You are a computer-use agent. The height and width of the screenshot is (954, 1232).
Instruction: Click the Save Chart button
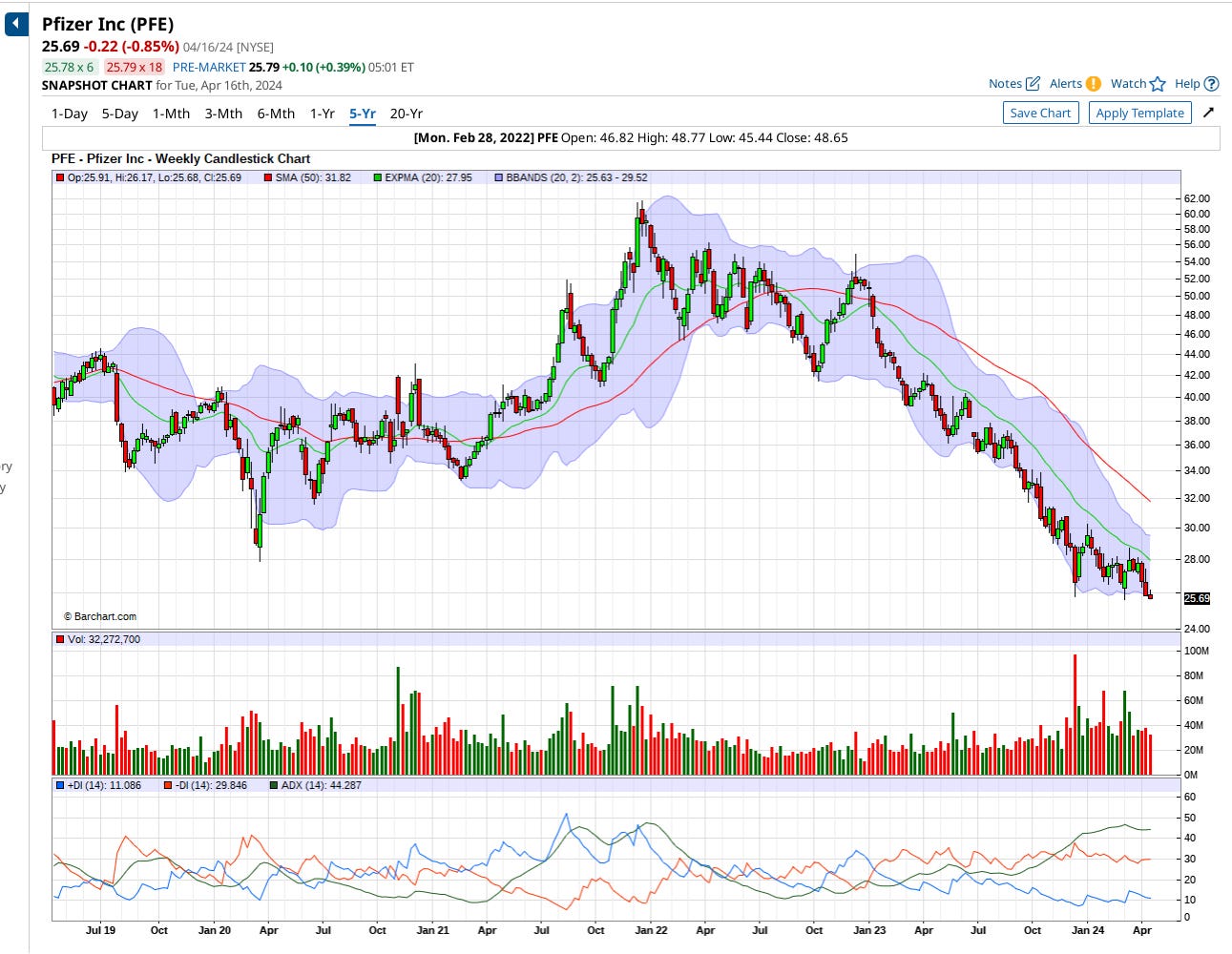[x=1040, y=113]
